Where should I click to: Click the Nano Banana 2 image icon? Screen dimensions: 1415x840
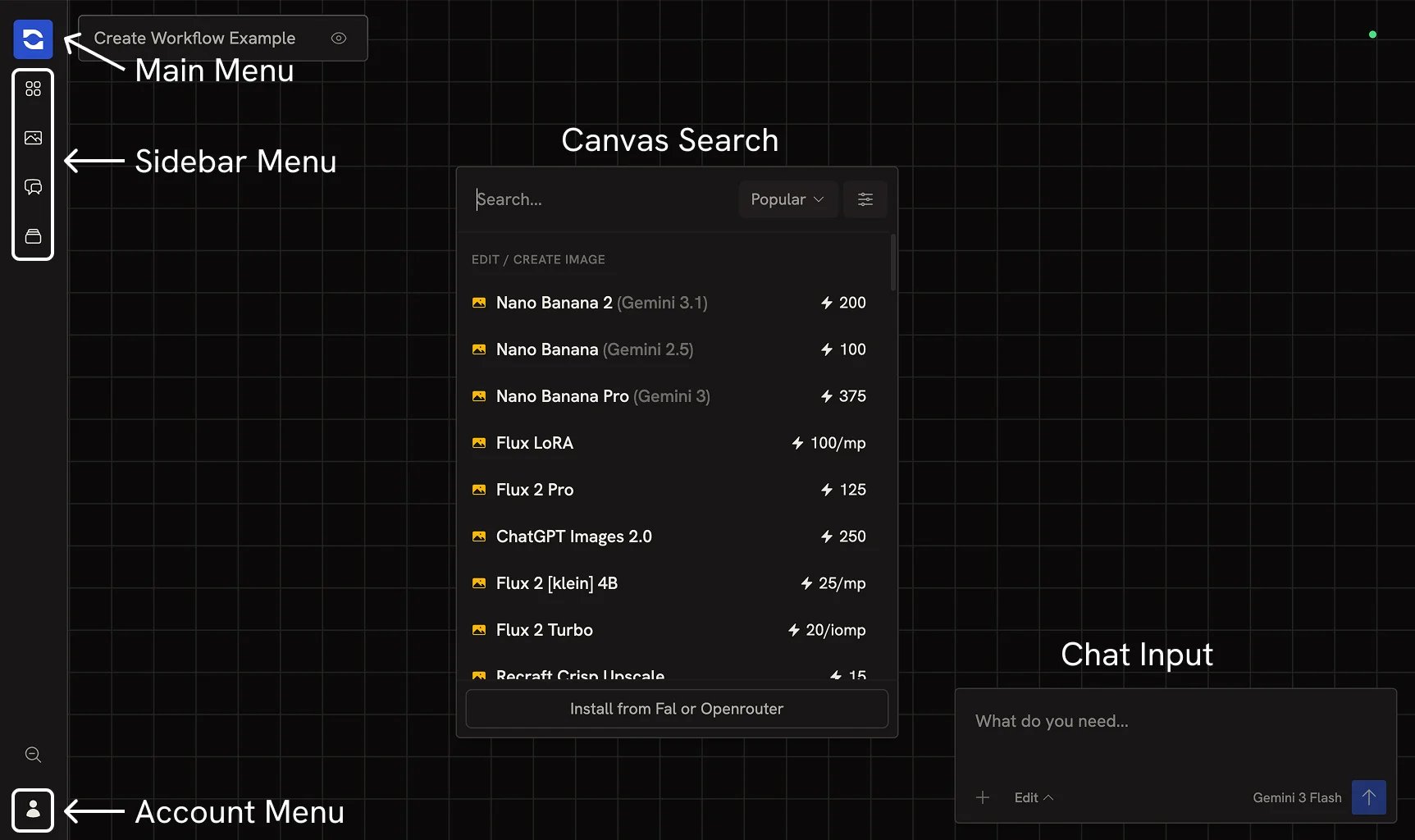point(479,303)
